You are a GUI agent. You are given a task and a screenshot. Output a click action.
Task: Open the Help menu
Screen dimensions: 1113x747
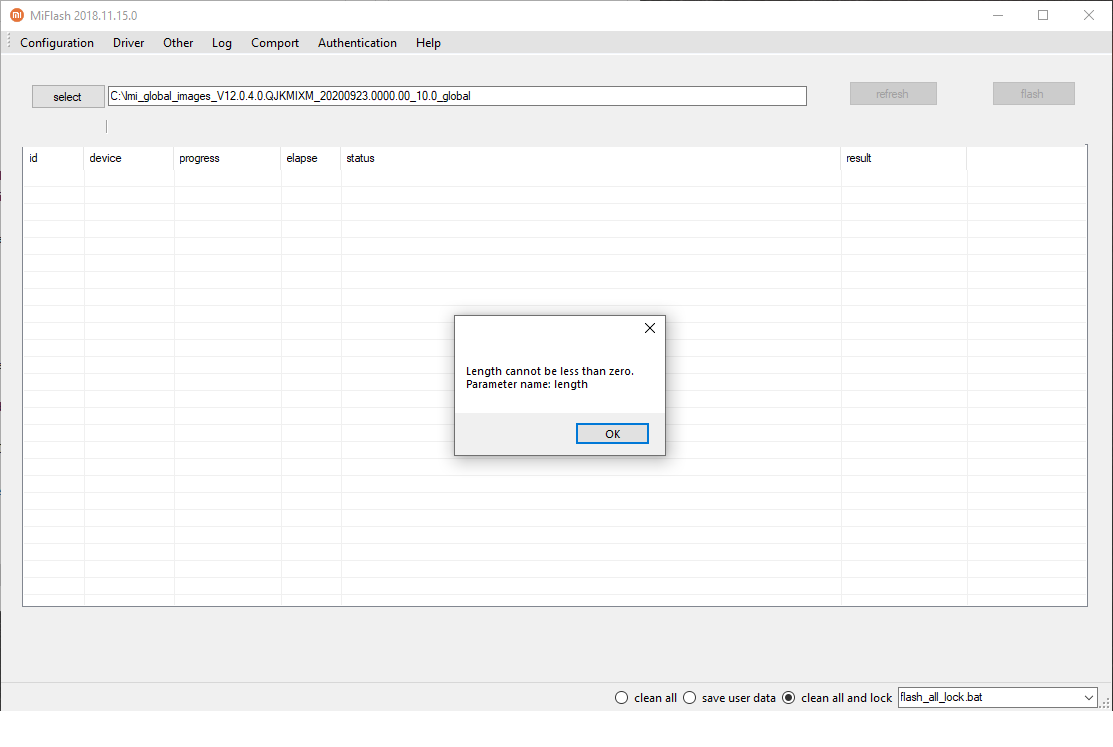pos(428,43)
